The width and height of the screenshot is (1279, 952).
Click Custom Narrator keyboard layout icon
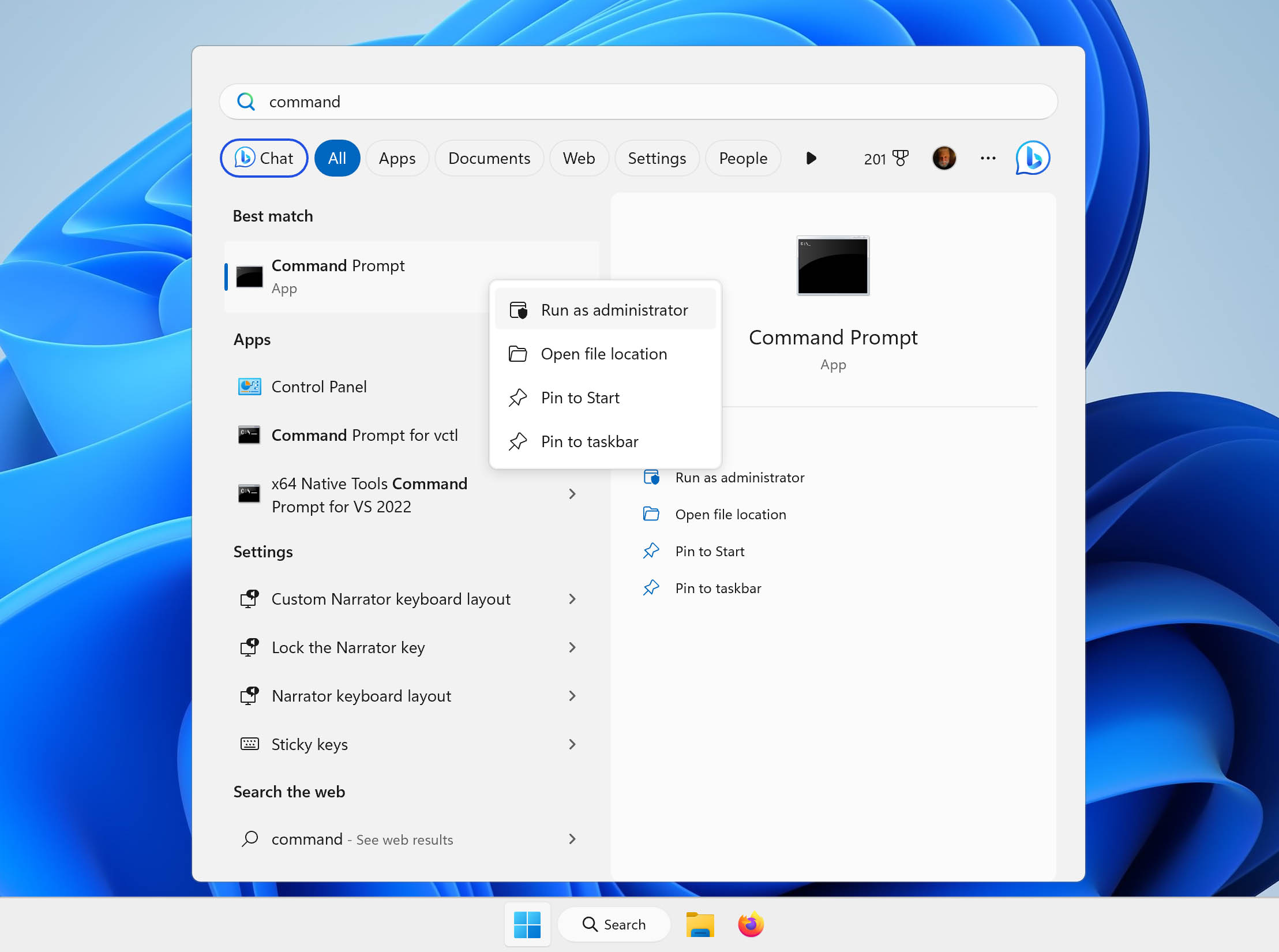[x=249, y=599]
